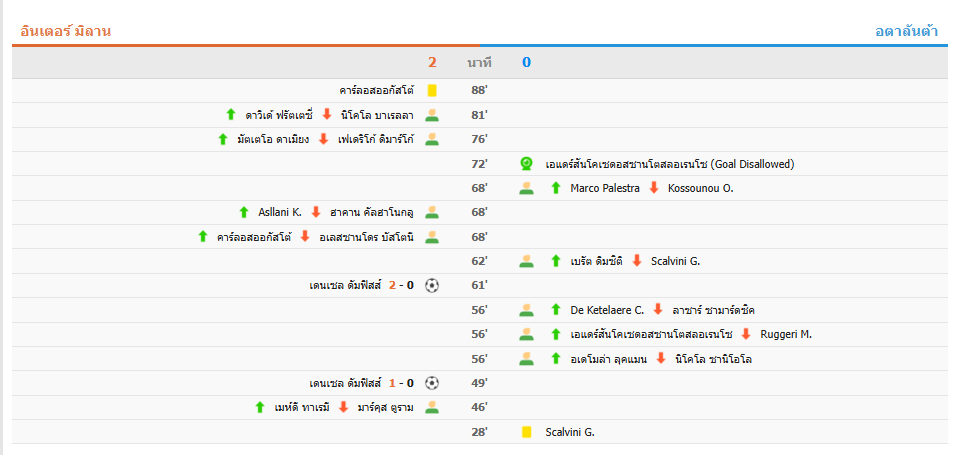Click the substitution icon in Marco Palestra's row
This screenshot has height=455, width=956.
(527, 188)
